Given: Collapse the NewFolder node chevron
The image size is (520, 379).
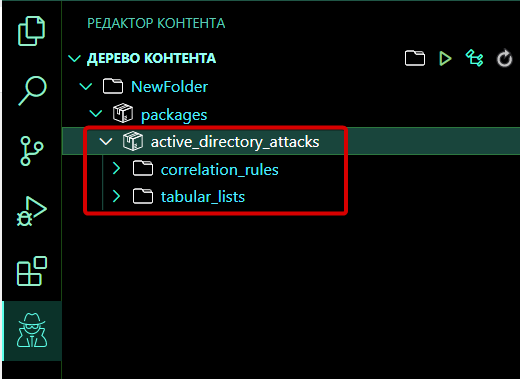Looking at the screenshot, I should pyautogui.click(x=86, y=87).
